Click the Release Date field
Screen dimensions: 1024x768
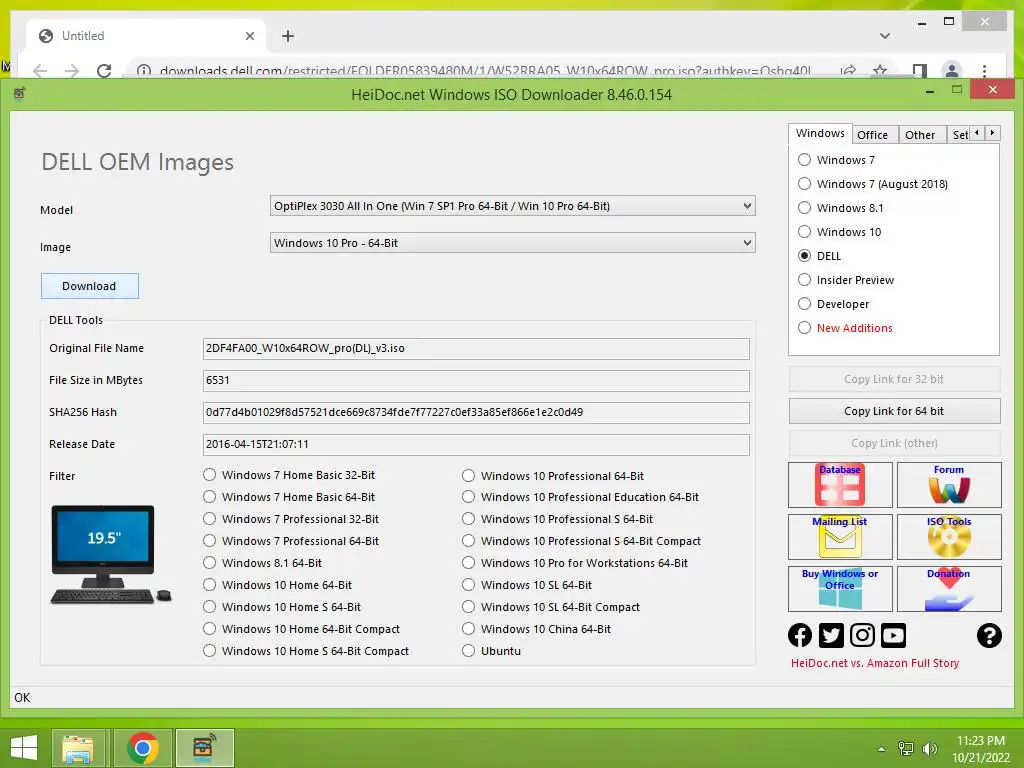(476, 444)
